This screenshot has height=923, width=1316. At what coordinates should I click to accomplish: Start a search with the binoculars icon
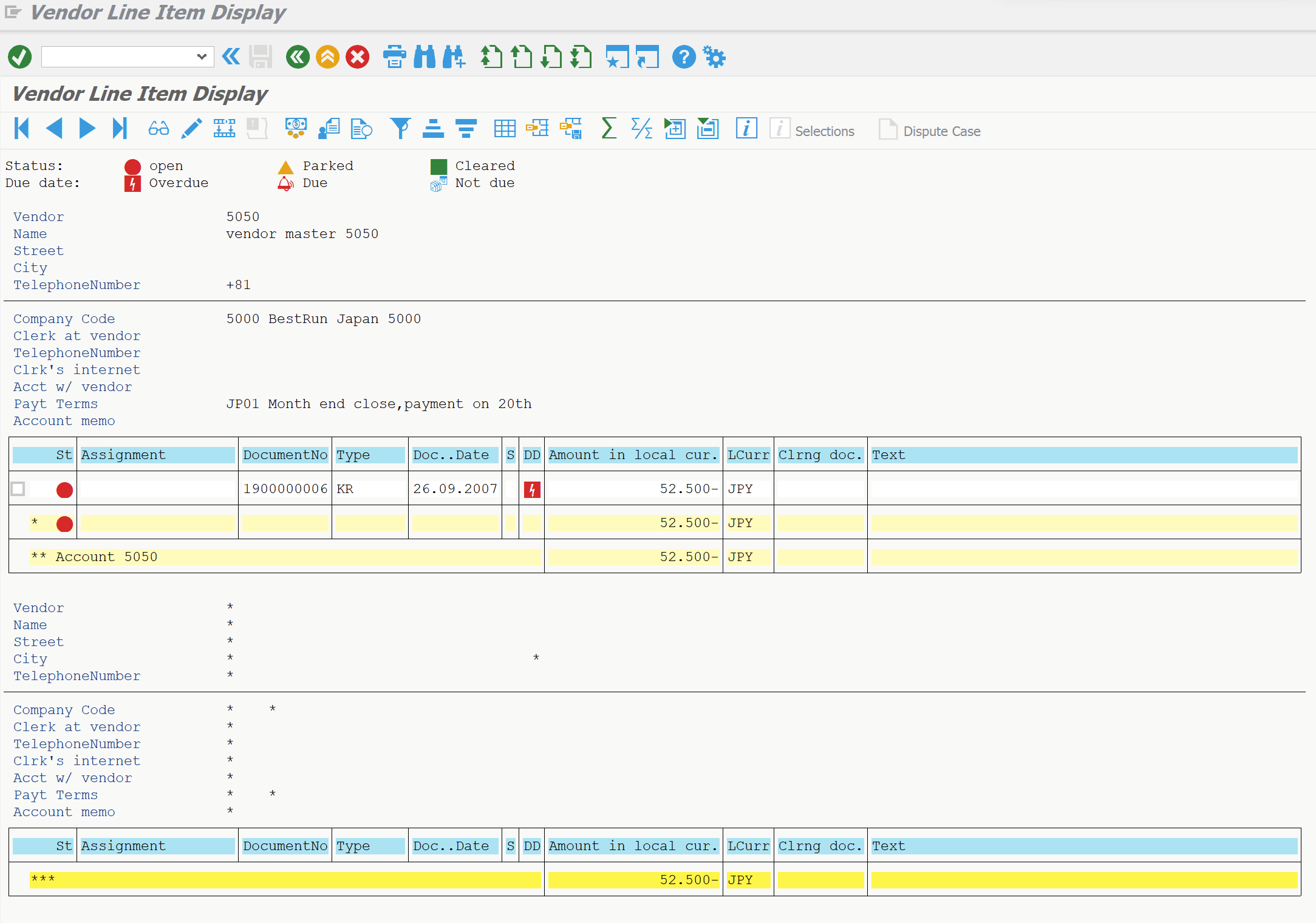(x=425, y=57)
